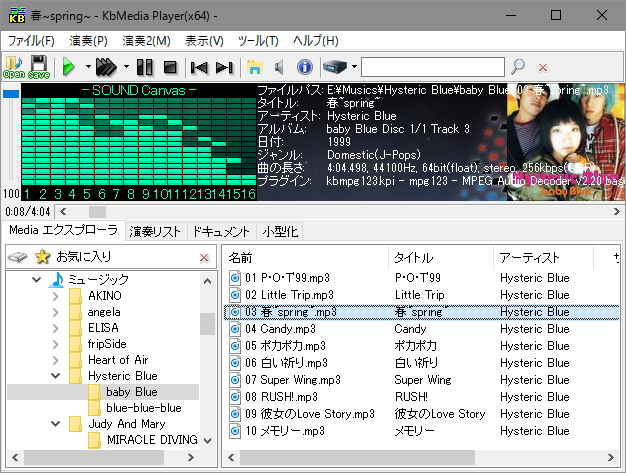Collapse the Hysteric Blue folder
The image size is (626, 473).
pyautogui.click(x=55, y=376)
